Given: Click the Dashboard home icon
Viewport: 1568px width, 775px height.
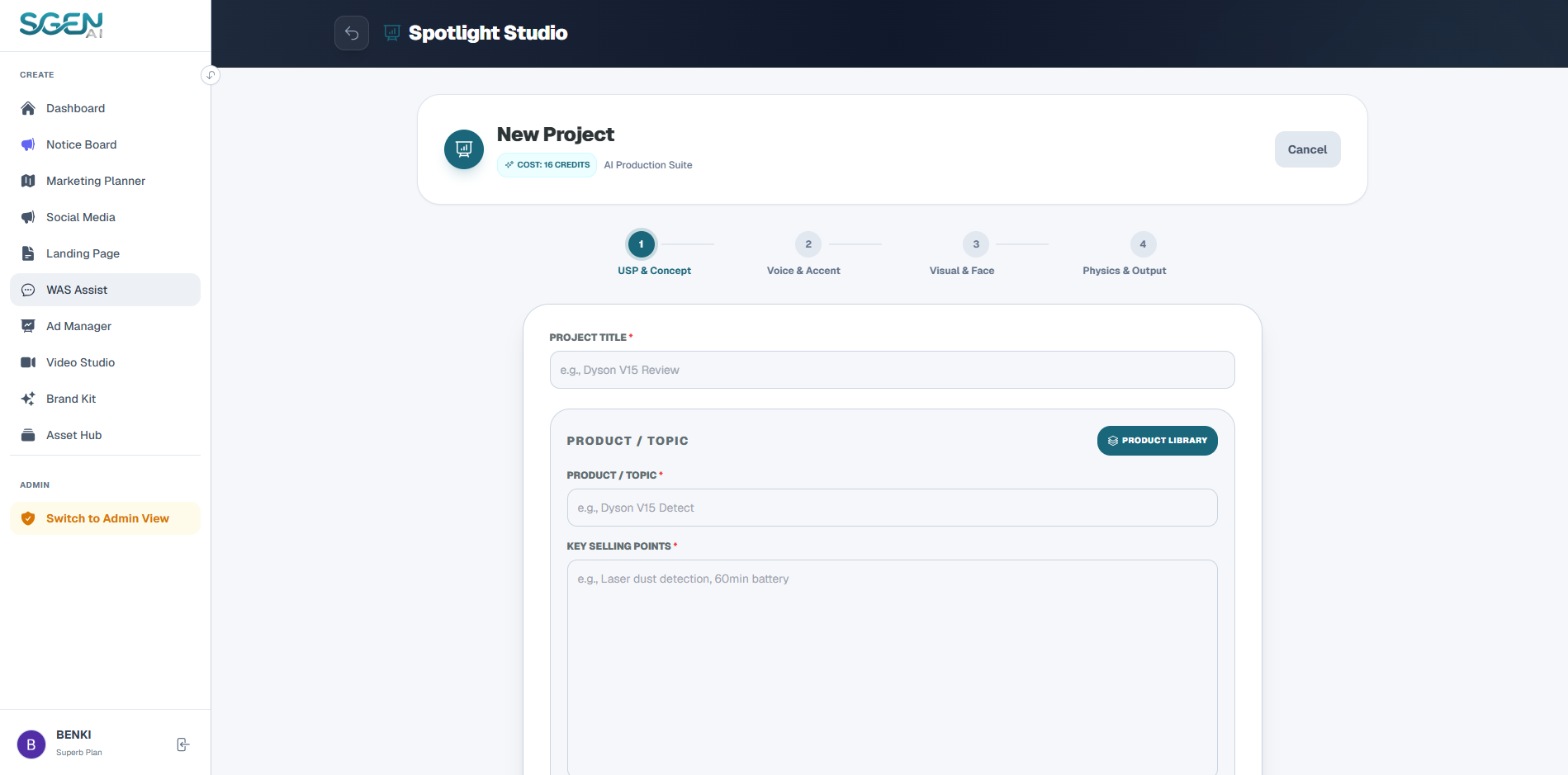Looking at the screenshot, I should coord(28,108).
